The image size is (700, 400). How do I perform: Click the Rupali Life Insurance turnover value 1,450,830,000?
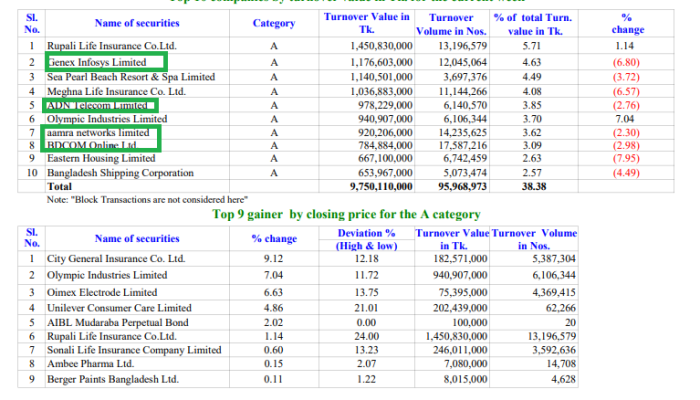point(381,46)
